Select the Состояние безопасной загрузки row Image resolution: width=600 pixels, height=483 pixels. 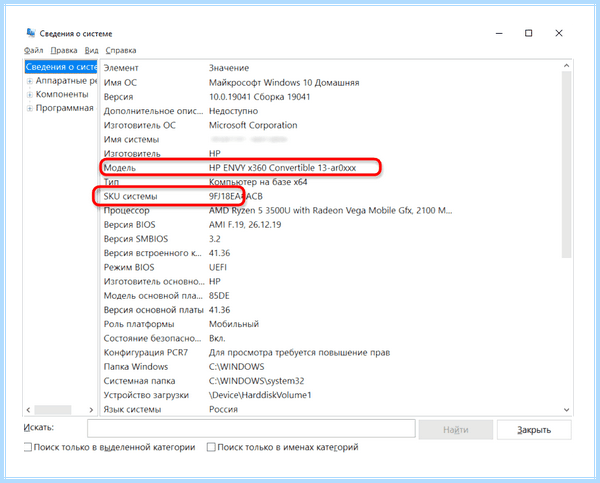331,338
